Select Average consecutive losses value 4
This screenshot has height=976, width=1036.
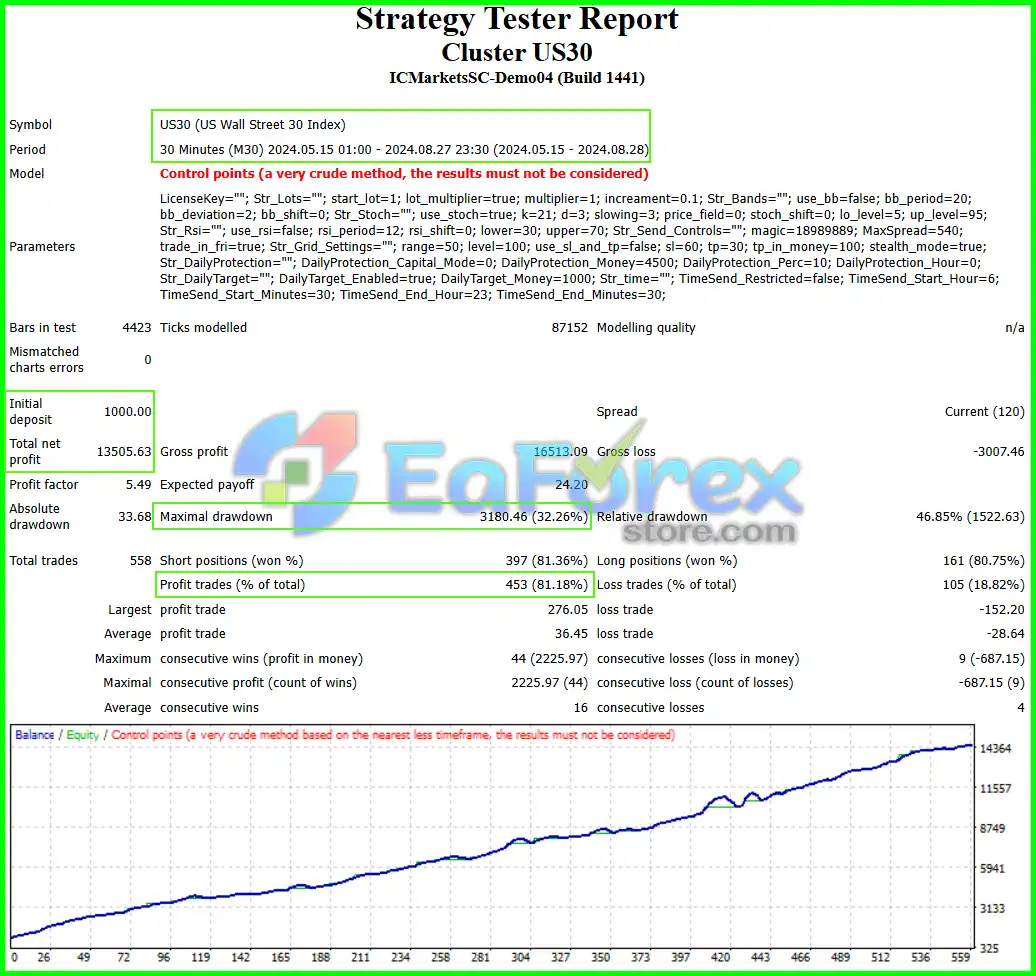(1021, 707)
